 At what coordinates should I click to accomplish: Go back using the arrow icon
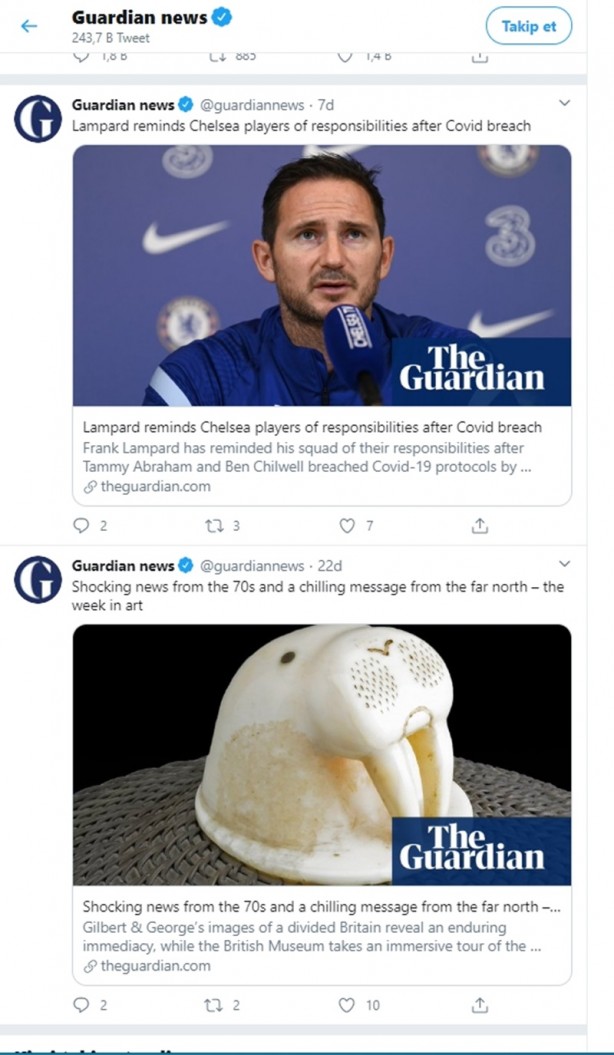click(28, 26)
